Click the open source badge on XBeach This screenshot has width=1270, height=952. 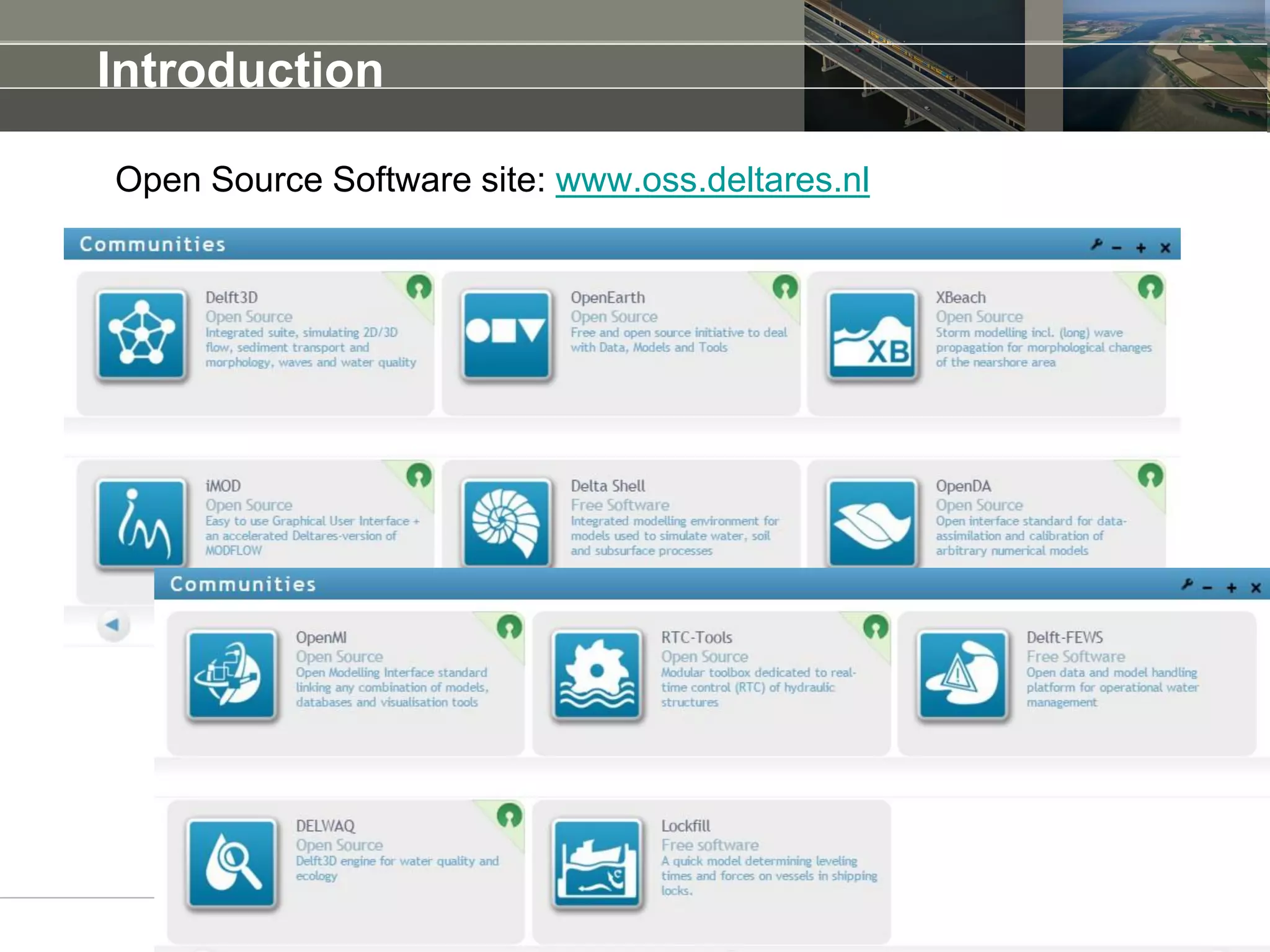pos(1150,288)
